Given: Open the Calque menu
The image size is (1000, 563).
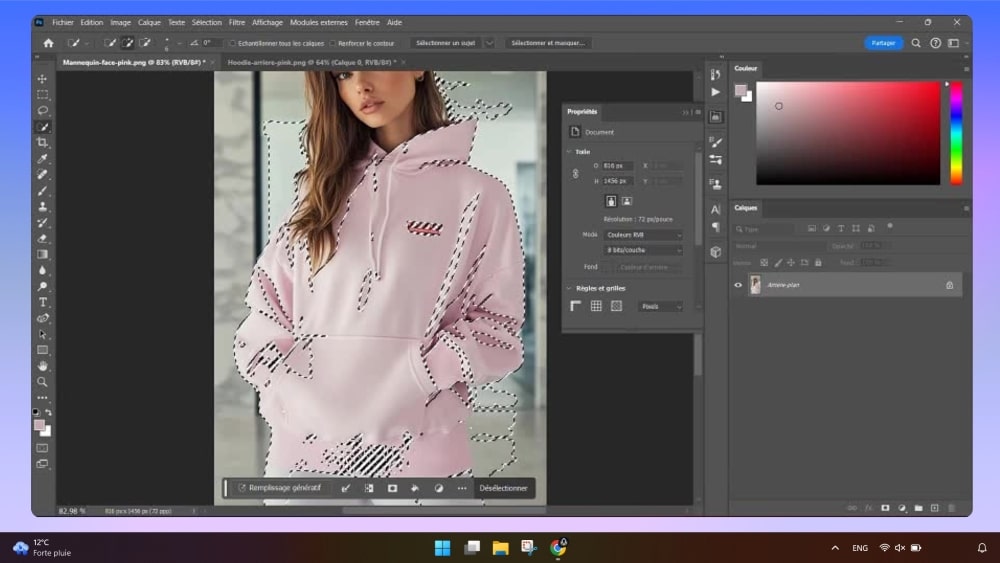Looking at the screenshot, I should (x=149, y=22).
